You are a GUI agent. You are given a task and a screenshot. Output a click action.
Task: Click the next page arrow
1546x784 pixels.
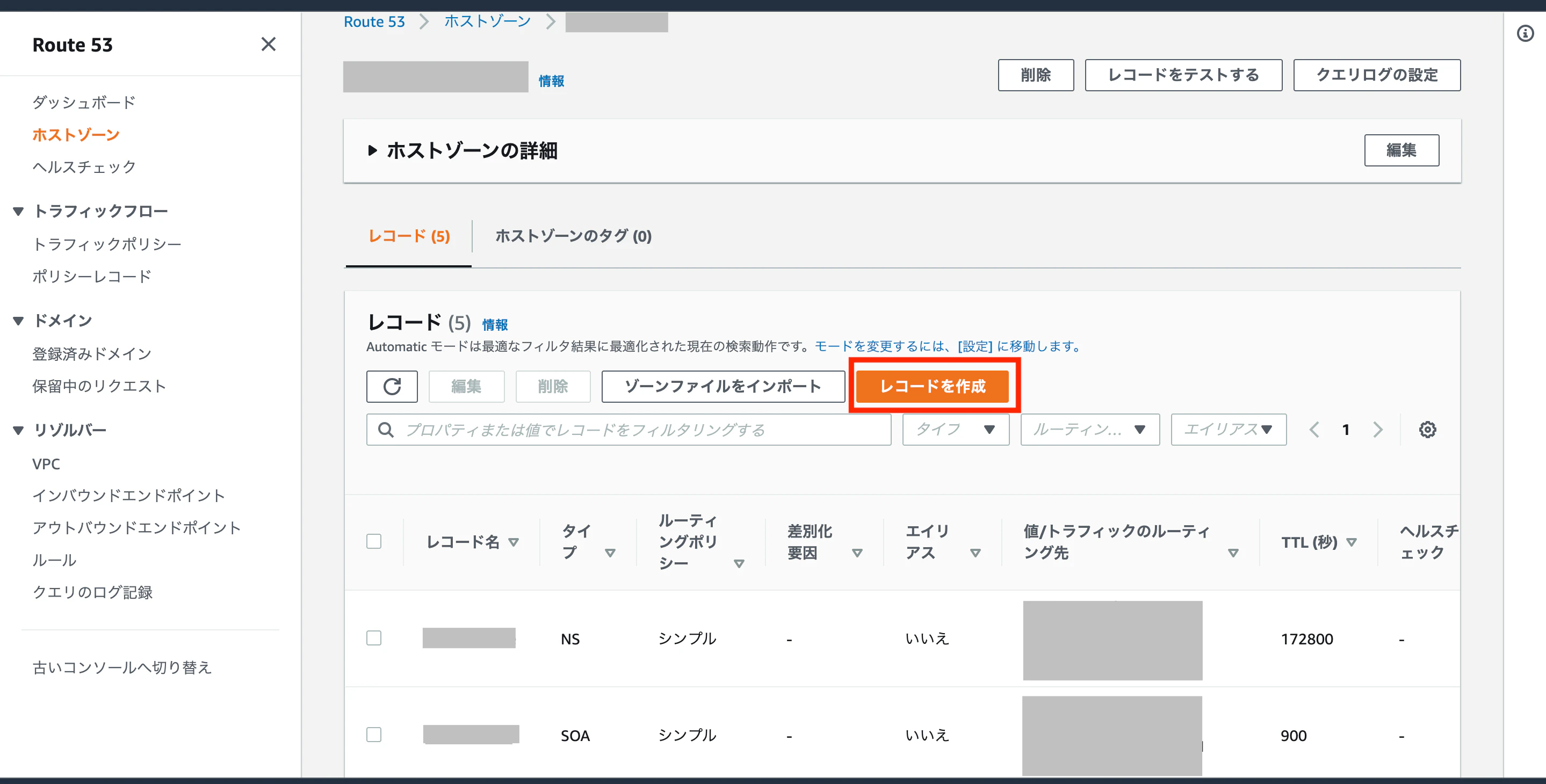click(1377, 429)
